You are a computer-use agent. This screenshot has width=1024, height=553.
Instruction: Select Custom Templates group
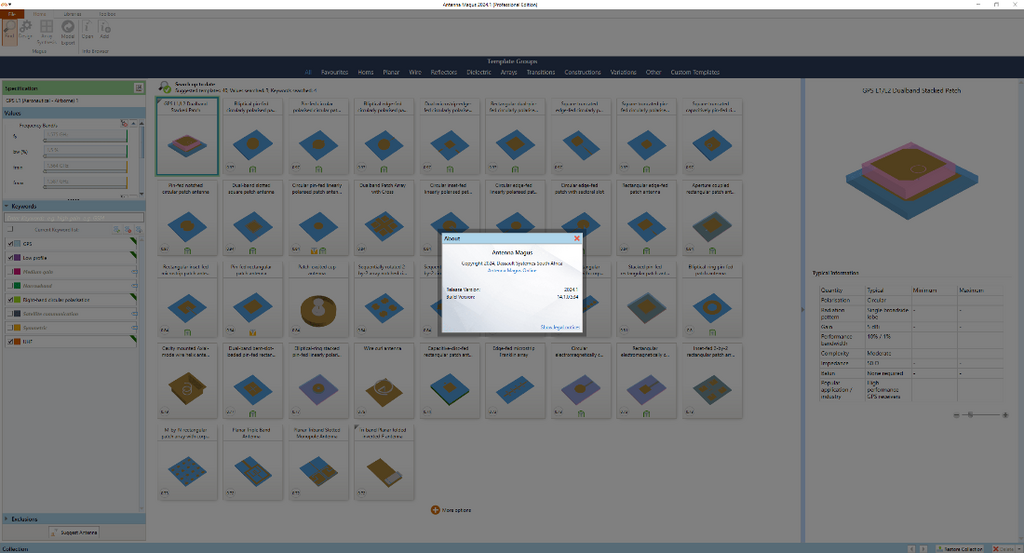click(695, 72)
